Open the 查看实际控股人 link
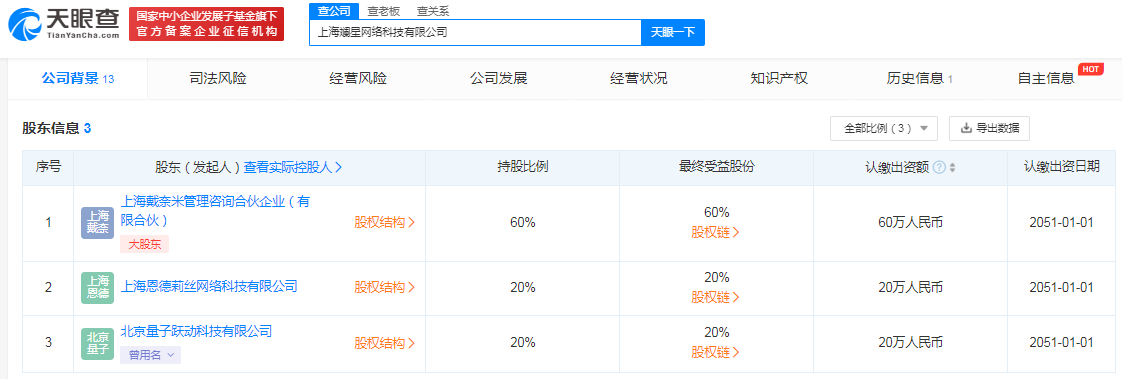 click(293, 167)
